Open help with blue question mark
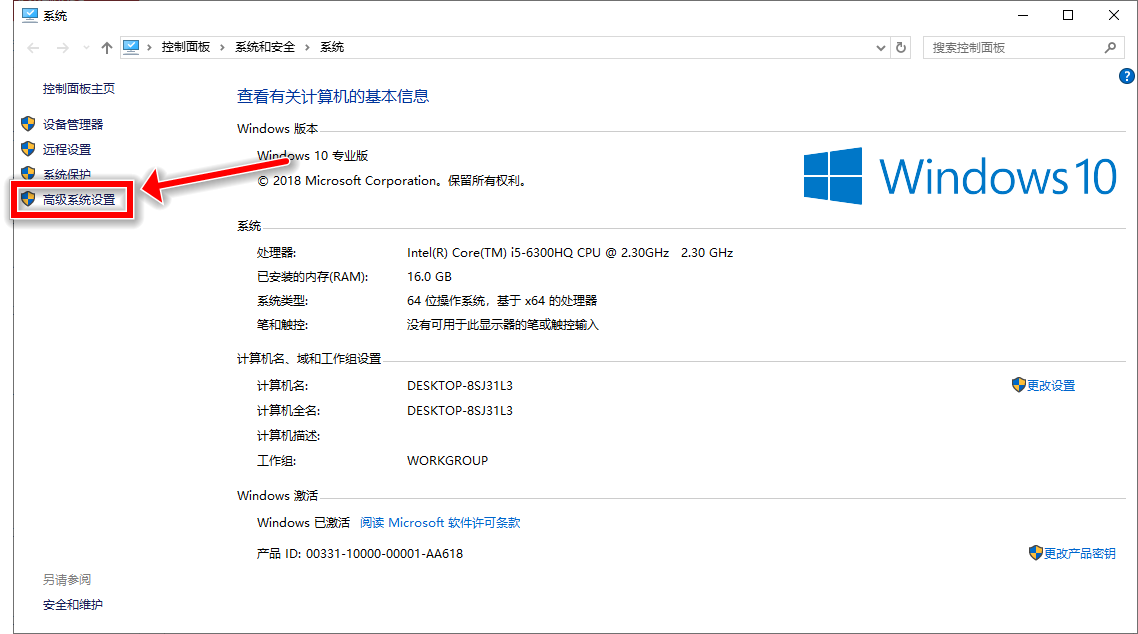1138x634 pixels. click(1126, 76)
